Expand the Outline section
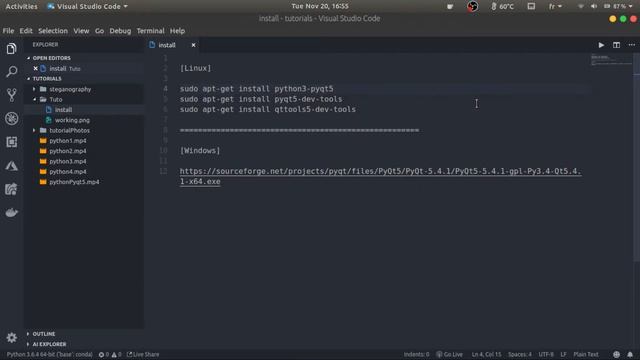Viewport: 640px width, 360px height. pyautogui.click(x=44, y=334)
